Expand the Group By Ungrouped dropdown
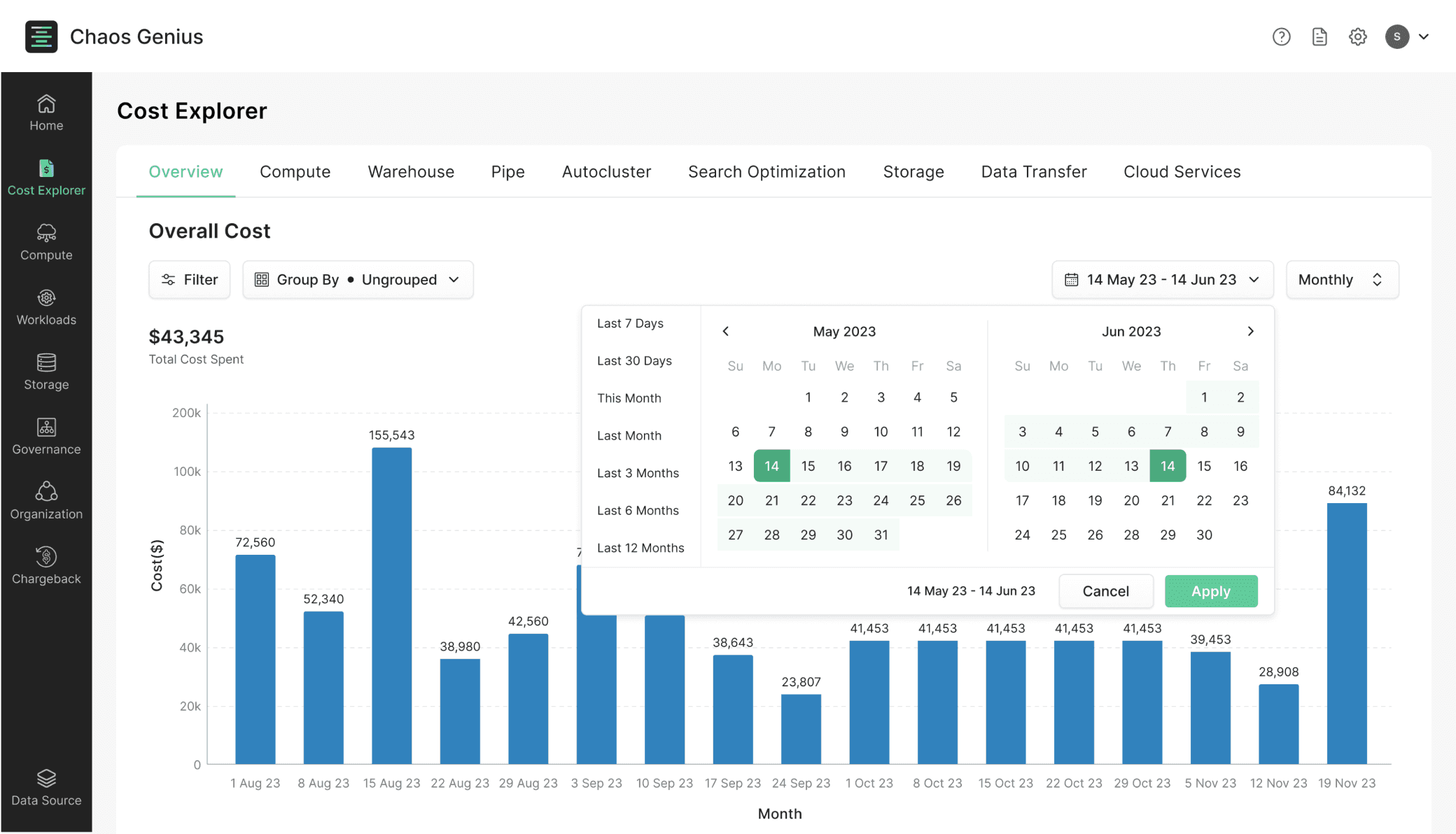1456x834 pixels. 358,280
